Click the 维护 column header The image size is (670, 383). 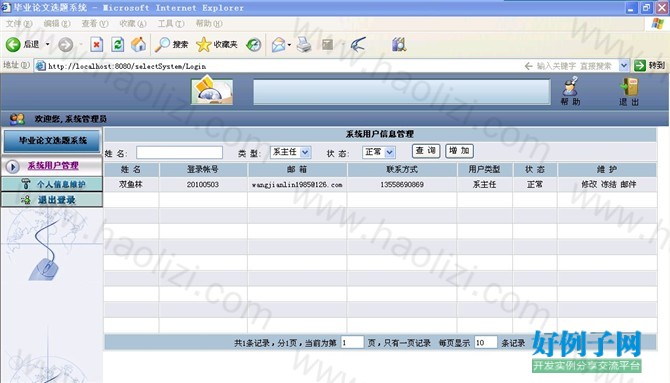pyautogui.click(x=607, y=169)
